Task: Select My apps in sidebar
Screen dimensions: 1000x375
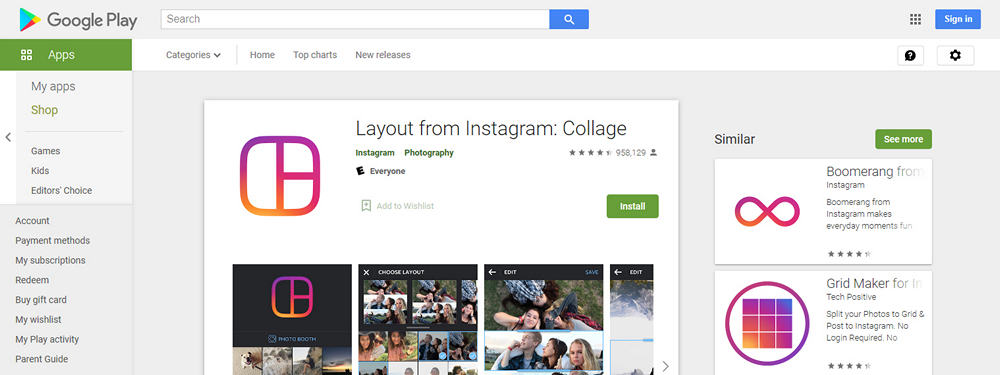Action: point(53,87)
